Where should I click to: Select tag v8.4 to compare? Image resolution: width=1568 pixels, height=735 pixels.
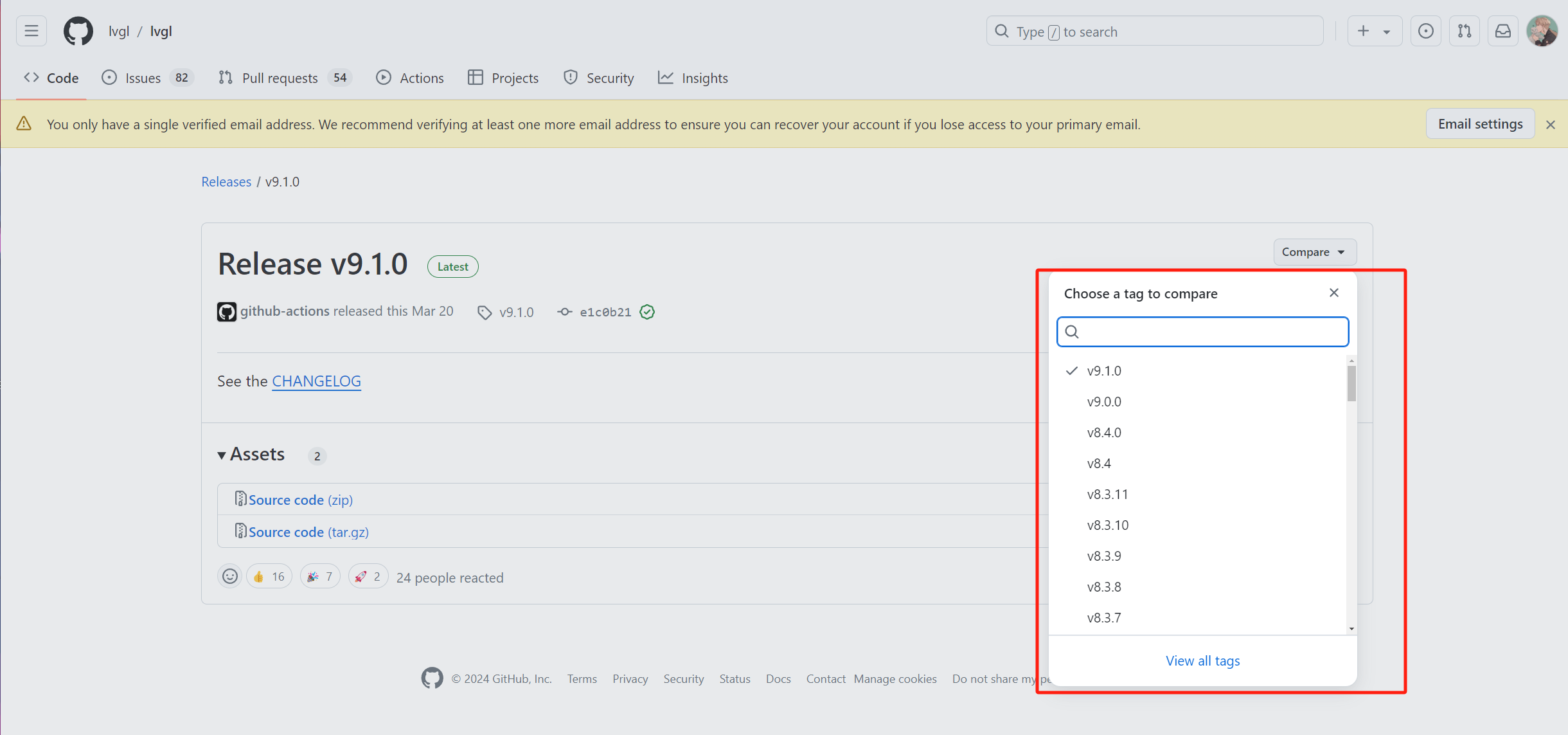click(x=1197, y=464)
